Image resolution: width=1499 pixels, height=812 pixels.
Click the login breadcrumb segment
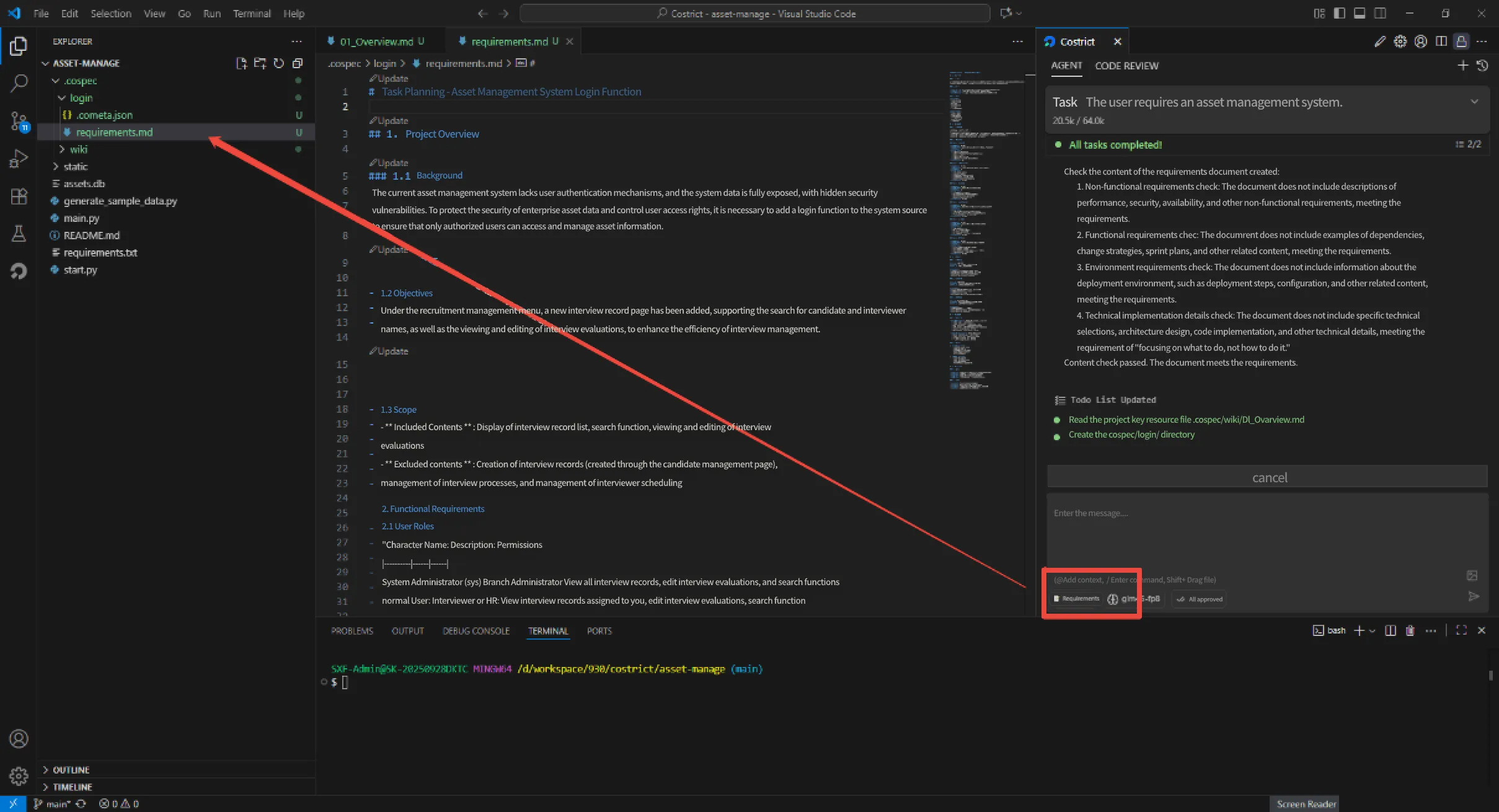[x=384, y=63]
